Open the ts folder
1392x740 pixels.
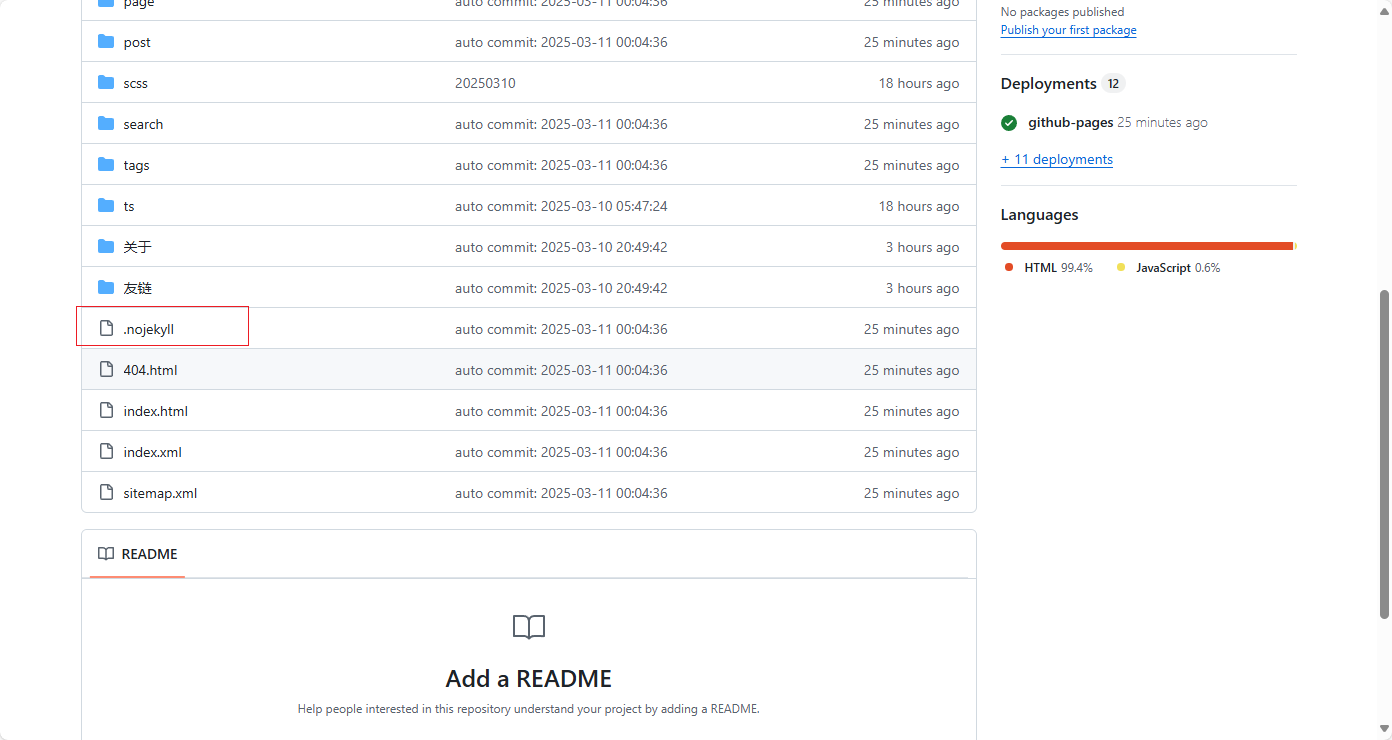click(129, 206)
